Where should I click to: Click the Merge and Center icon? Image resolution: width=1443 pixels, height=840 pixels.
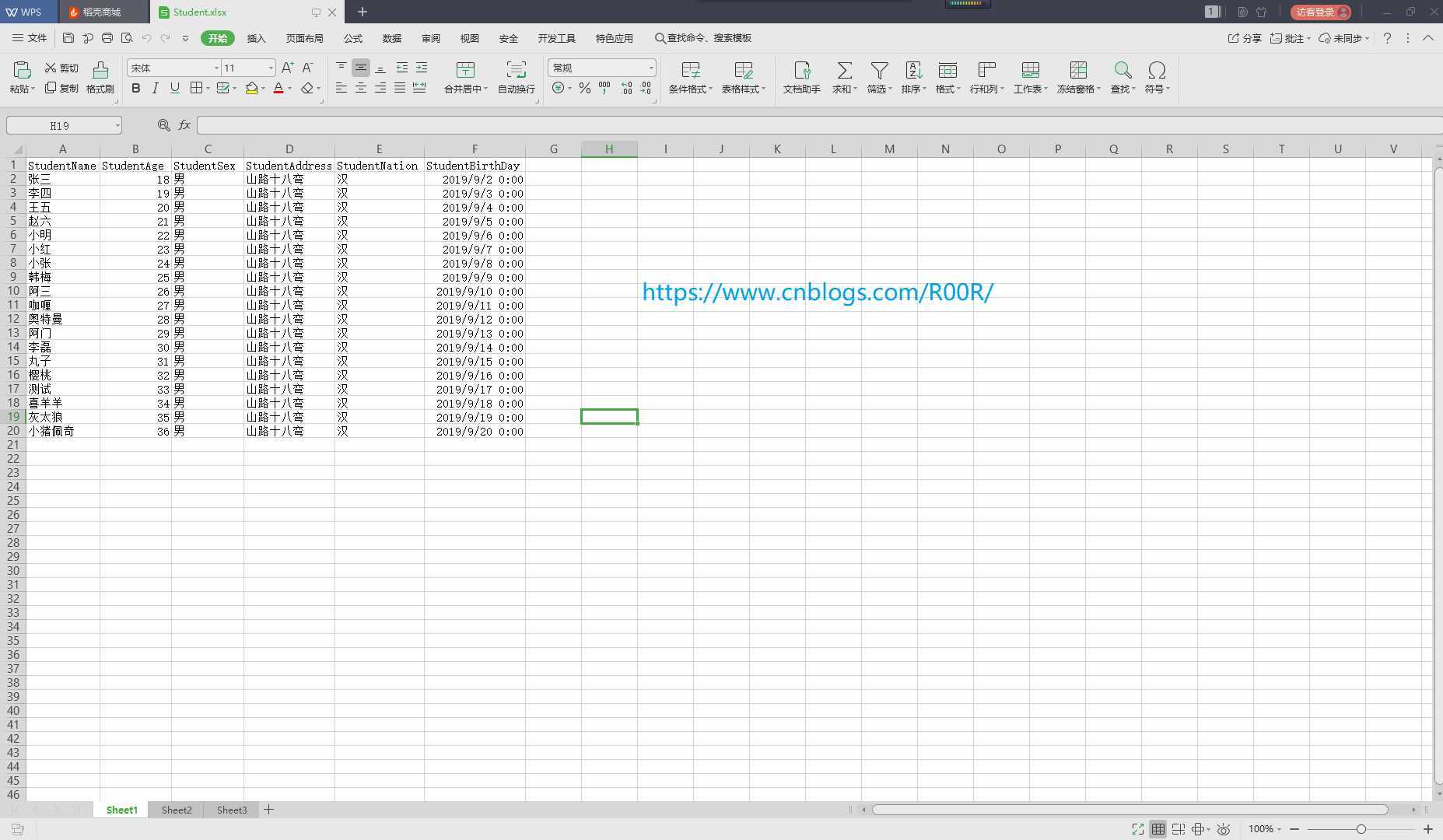tap(465, 70)
